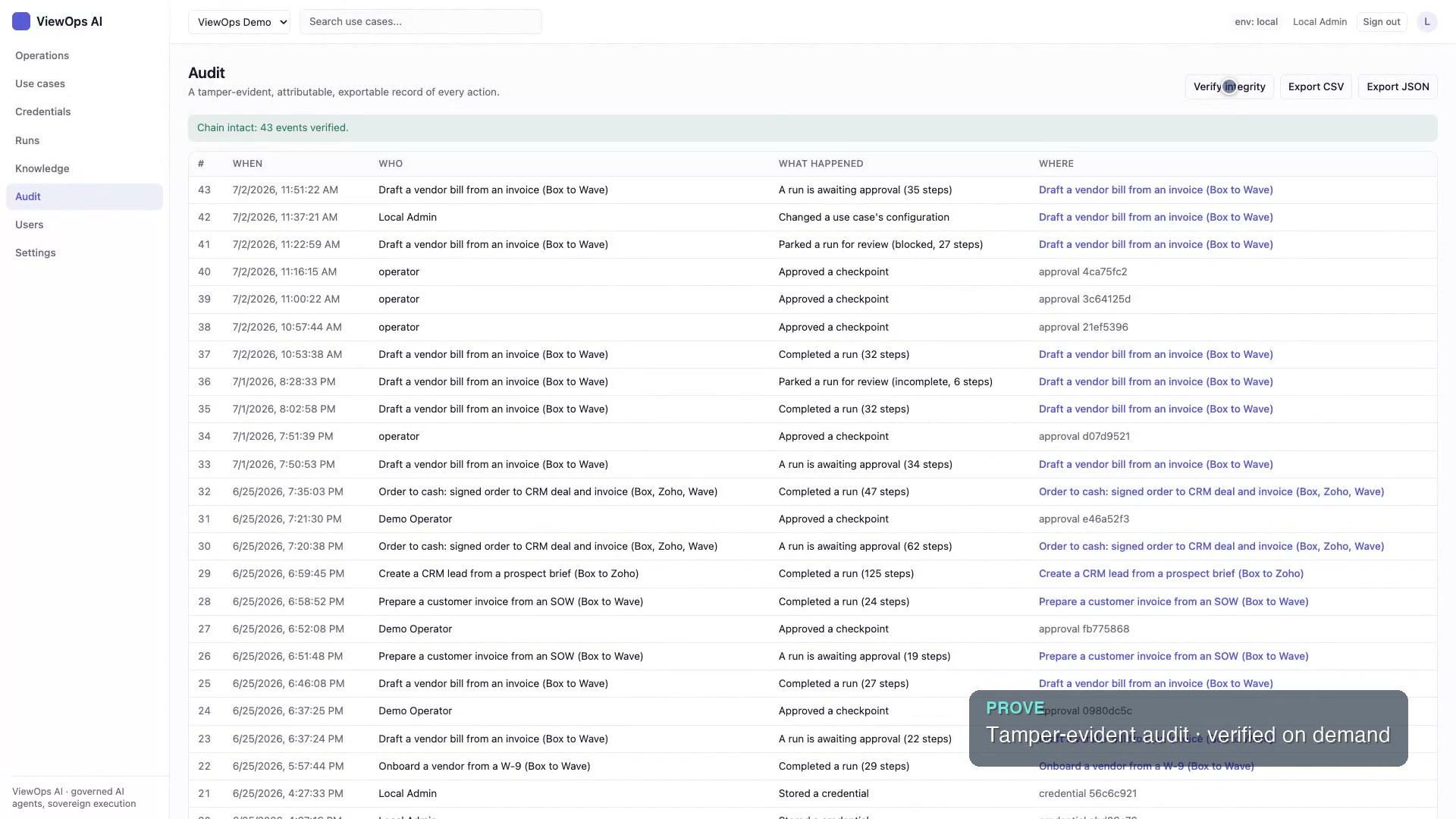
Task: Open the vendor bill link in row 35
Action: (x=1156, y=409)
